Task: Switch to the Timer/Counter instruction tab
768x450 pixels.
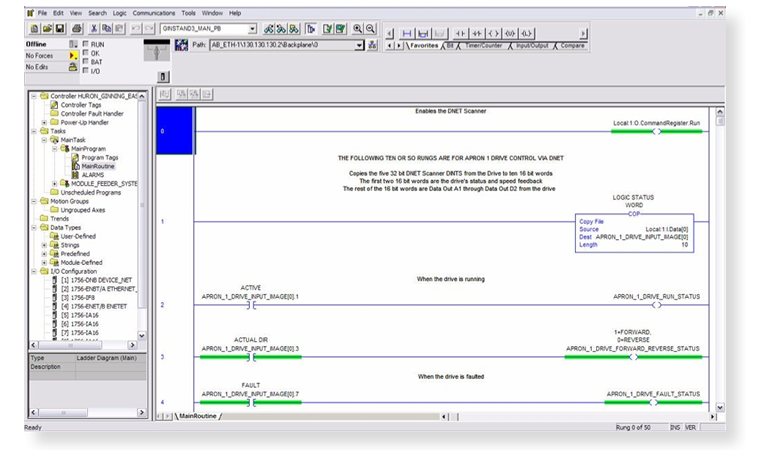Action: point(483,46)
